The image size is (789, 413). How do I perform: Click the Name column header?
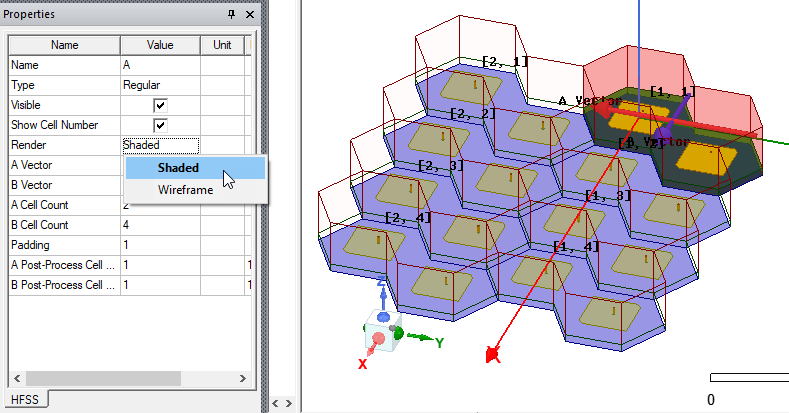click(64, 45)
